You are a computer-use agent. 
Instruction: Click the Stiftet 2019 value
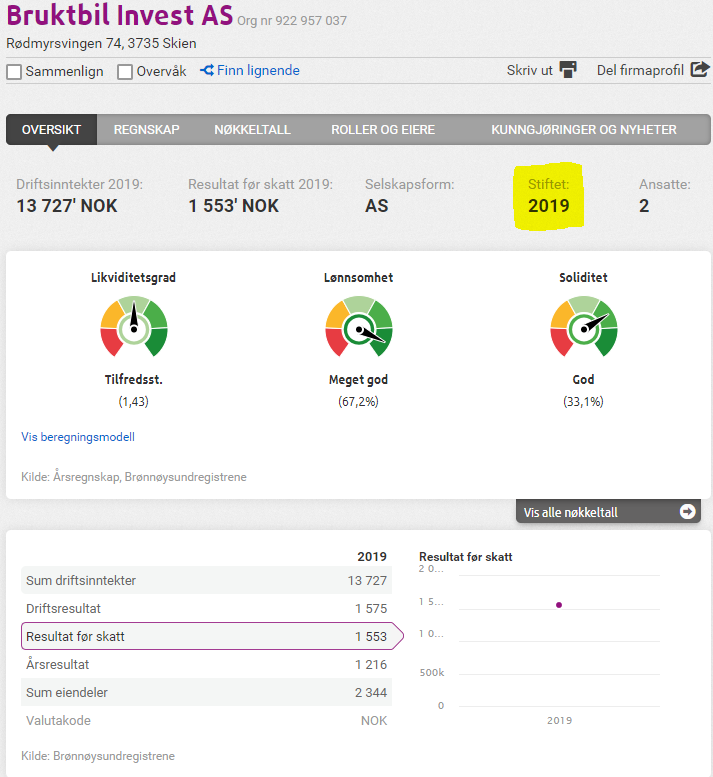[548, 206]
